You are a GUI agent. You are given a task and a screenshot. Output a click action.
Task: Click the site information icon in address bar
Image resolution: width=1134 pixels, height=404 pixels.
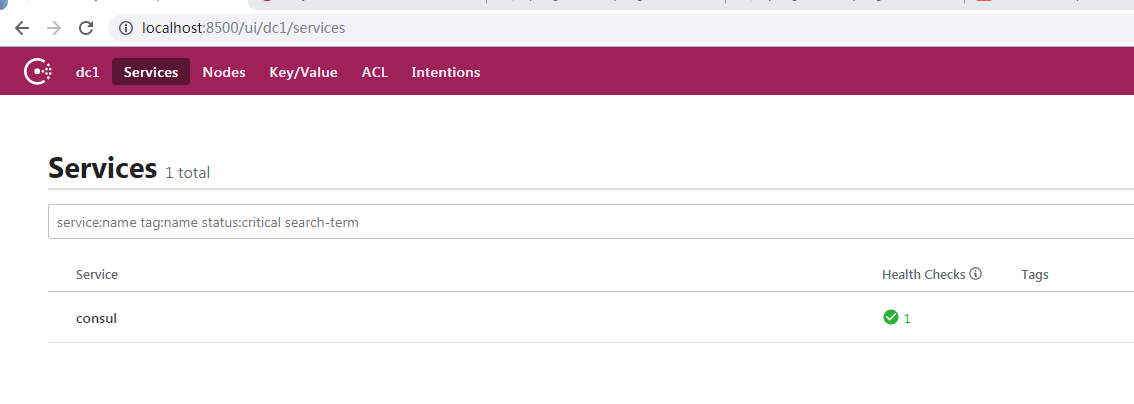pyautogui.click(x=126, y=28)
